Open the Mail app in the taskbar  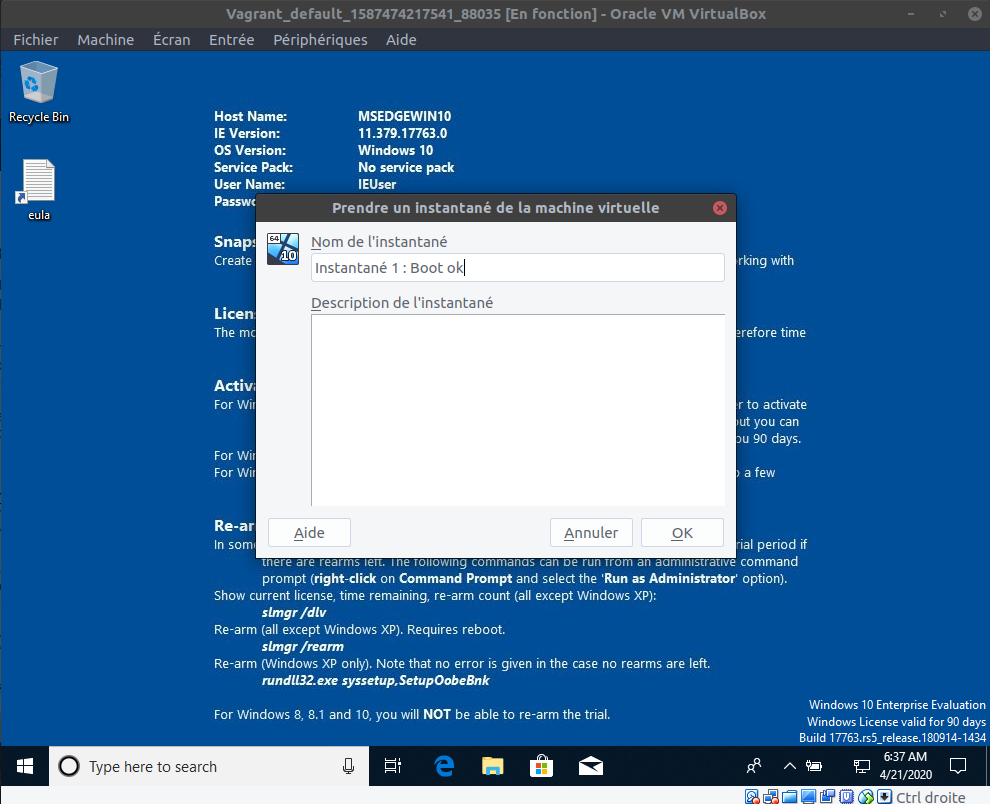[x=590, y=766]
